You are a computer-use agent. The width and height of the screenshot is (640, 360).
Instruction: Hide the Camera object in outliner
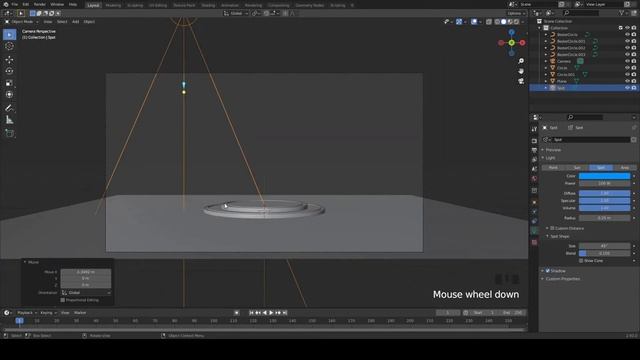click(627, 61)
